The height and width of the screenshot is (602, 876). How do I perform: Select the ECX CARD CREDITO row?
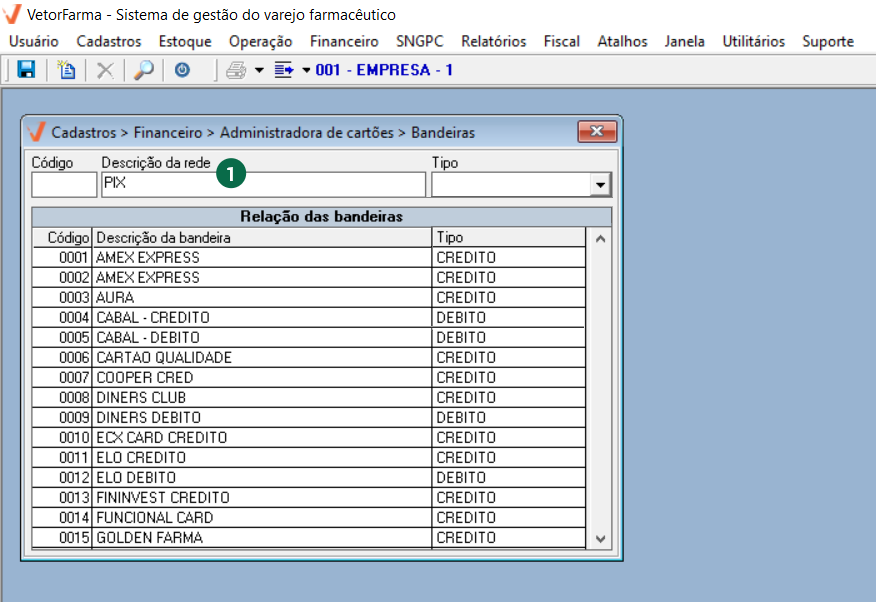[309, 438]
